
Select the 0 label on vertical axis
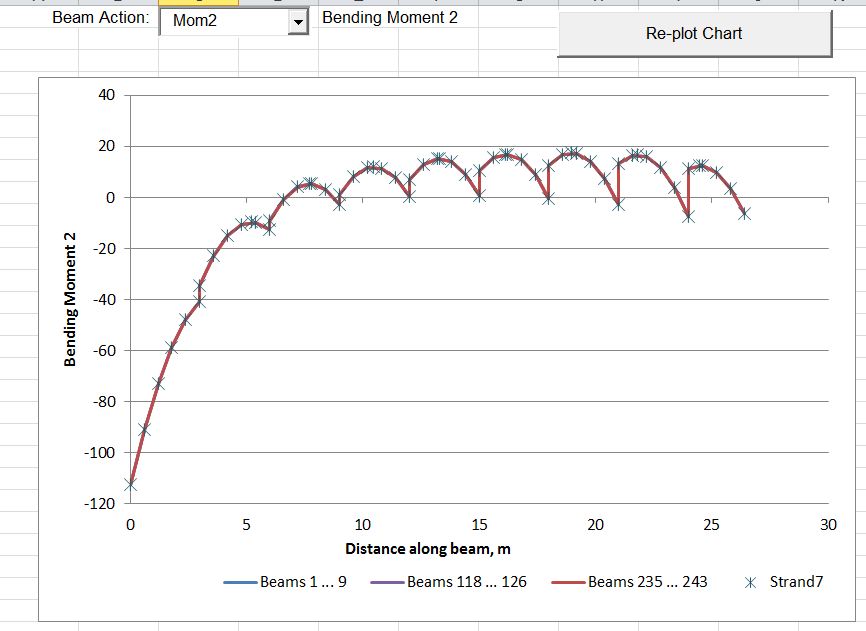point(112,197)
